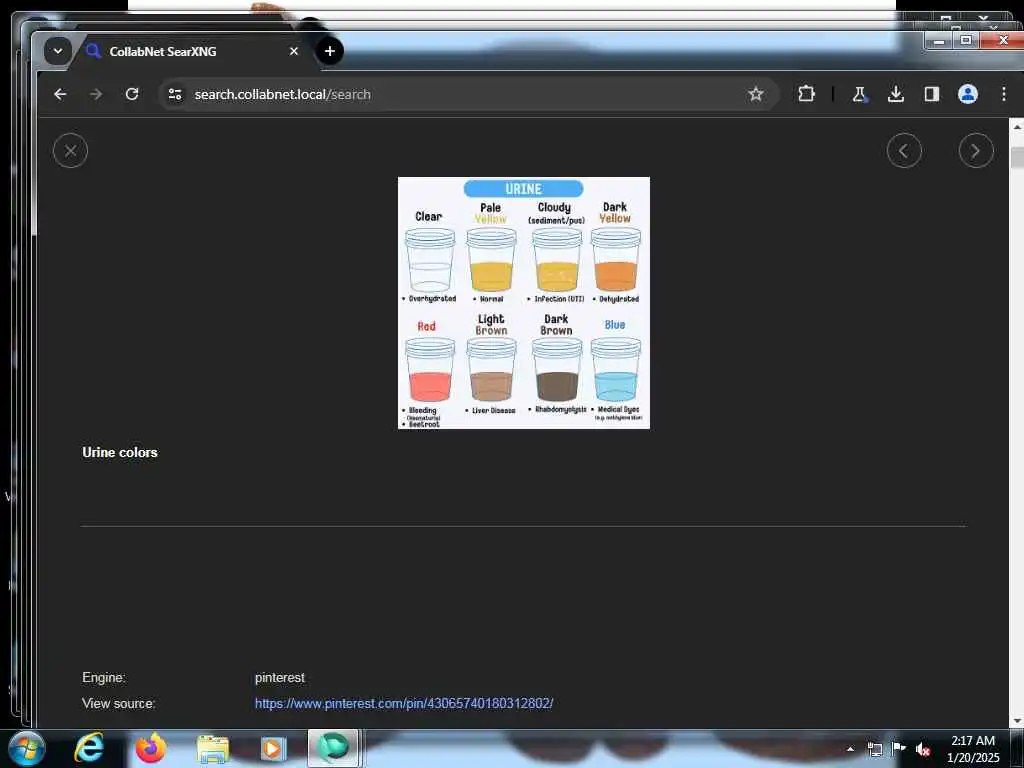Select the active browser taskbar button
The width and height of the screenshot is (1024, 768).
coord(333,748)
